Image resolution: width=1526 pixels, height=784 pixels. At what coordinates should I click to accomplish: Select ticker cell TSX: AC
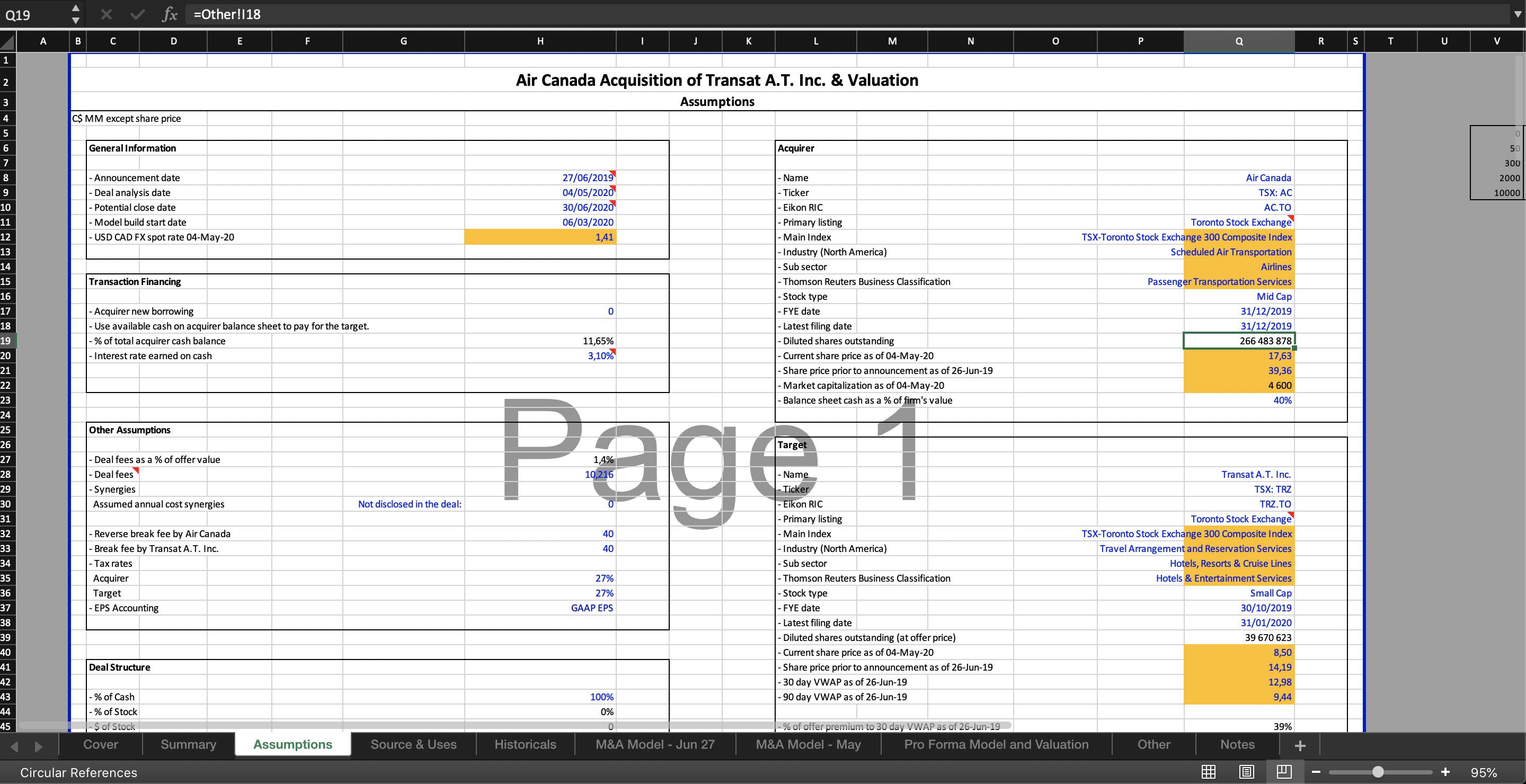click(x=1239, y=192)
